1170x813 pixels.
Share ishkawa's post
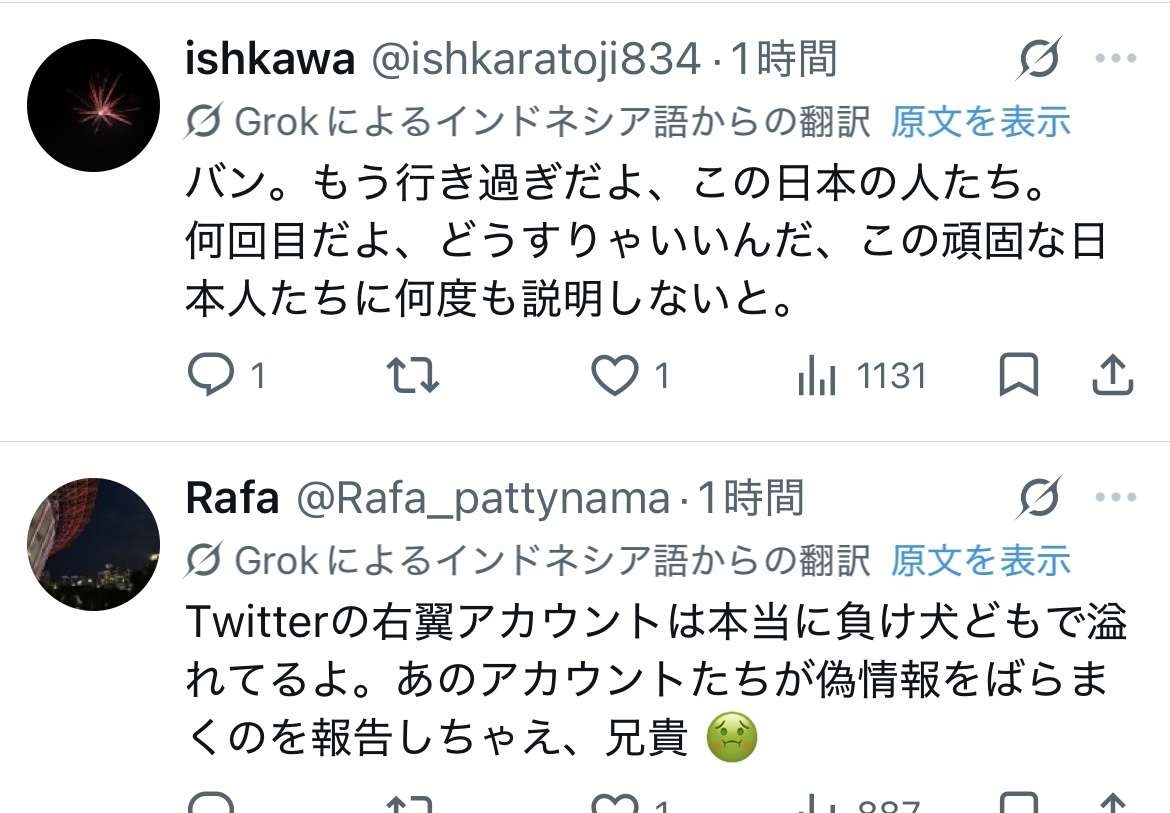tap(1113, 374)
